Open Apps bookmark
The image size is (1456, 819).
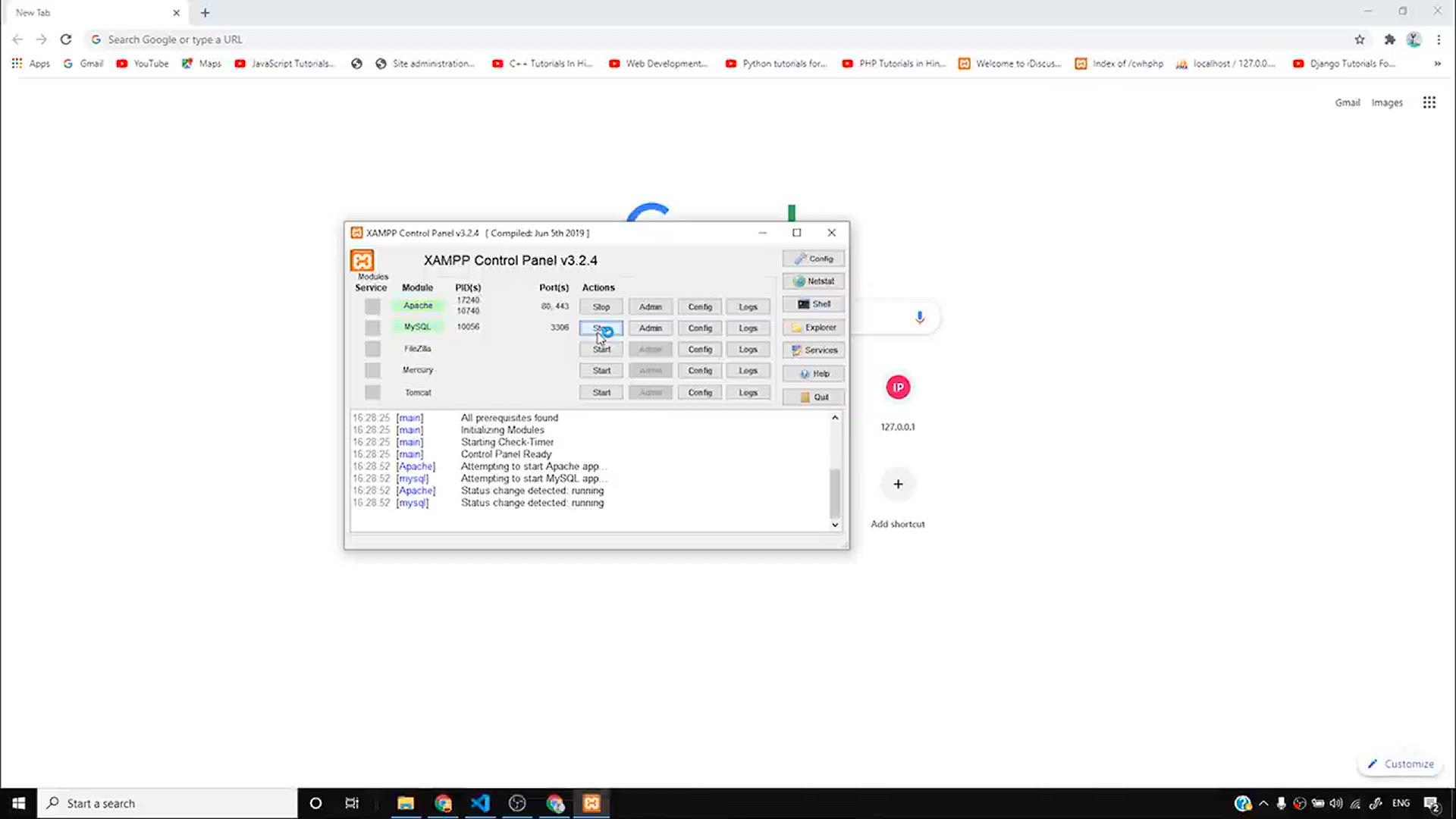(30, 64)
